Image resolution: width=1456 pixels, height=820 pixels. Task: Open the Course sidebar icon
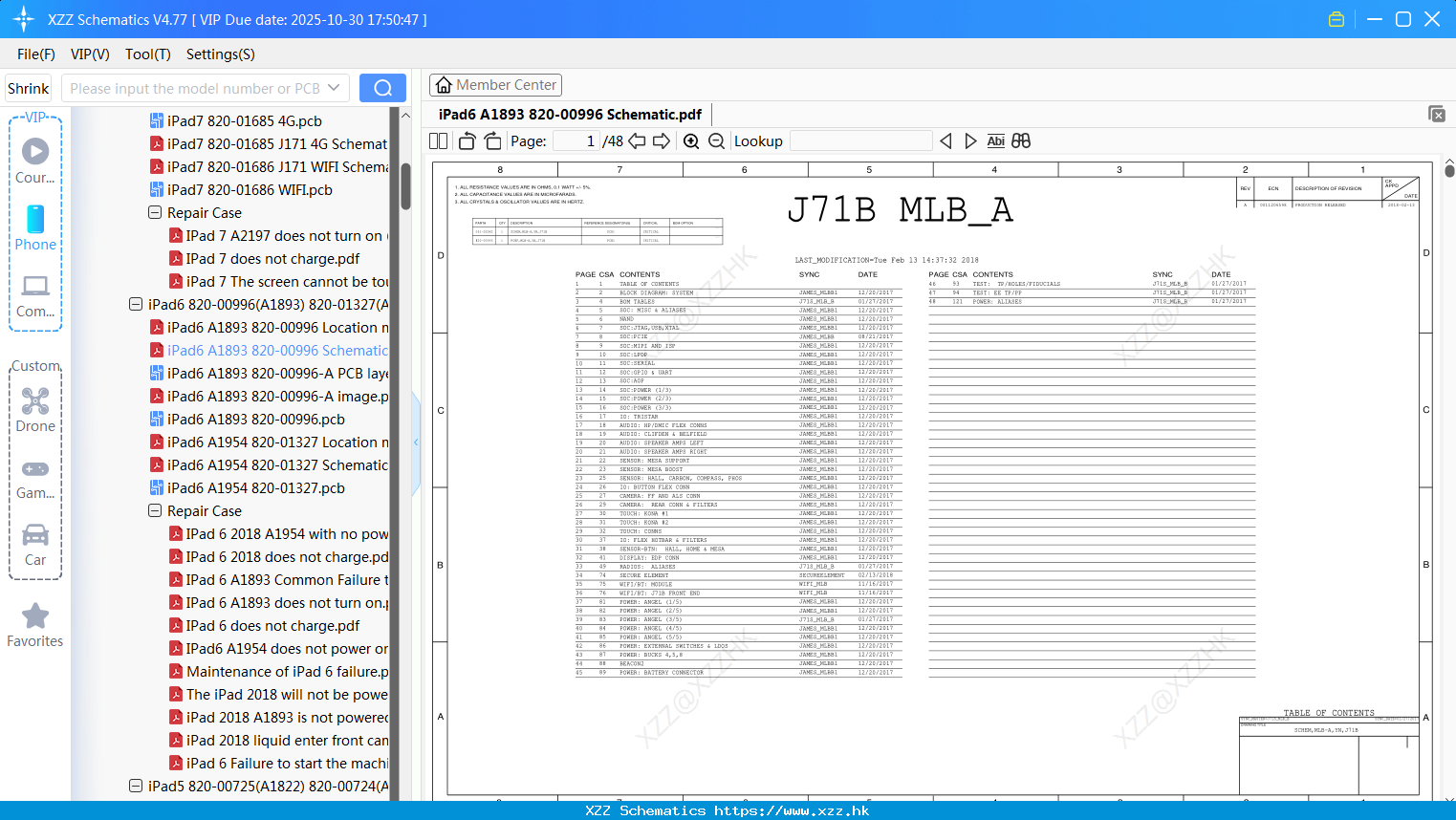point(35,161)
